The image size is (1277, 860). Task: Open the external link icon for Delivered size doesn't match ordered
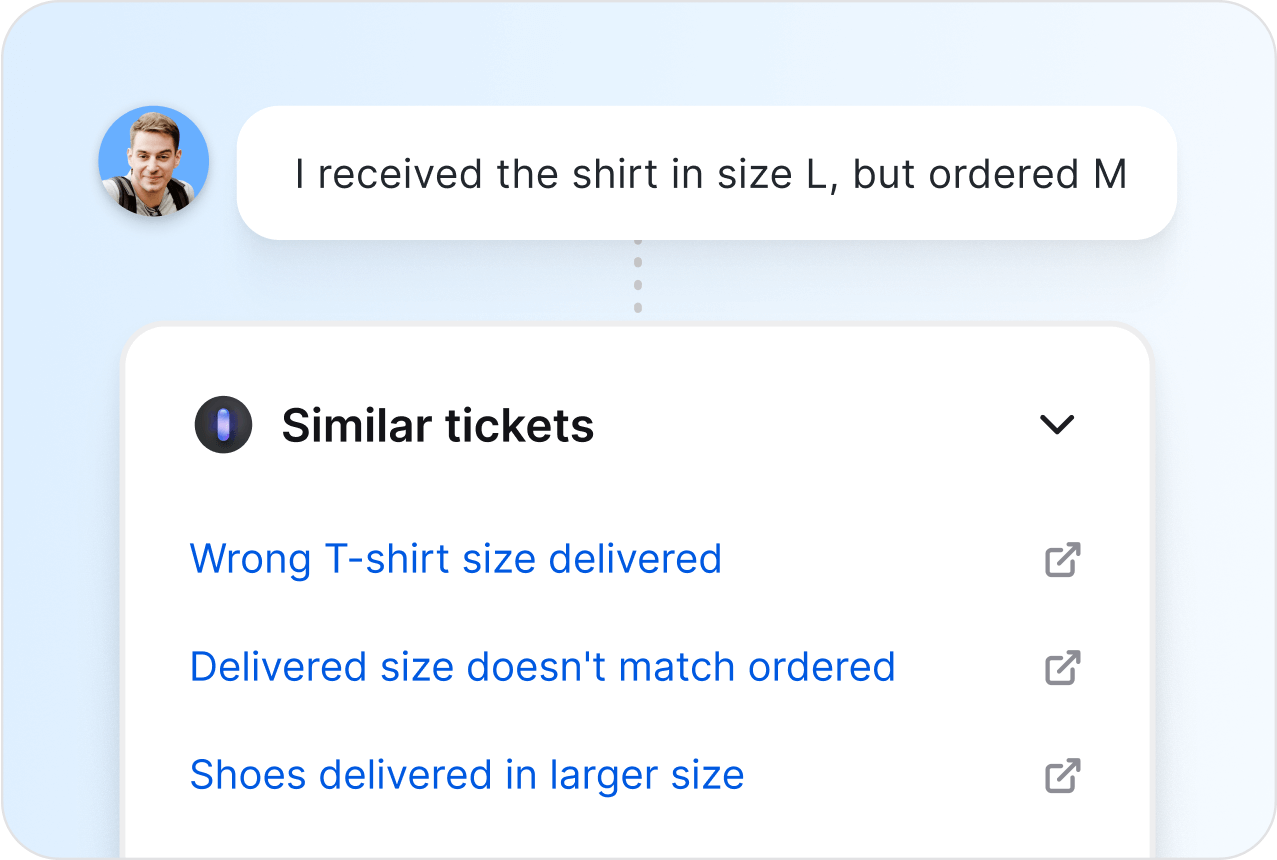click(1063, 667)
